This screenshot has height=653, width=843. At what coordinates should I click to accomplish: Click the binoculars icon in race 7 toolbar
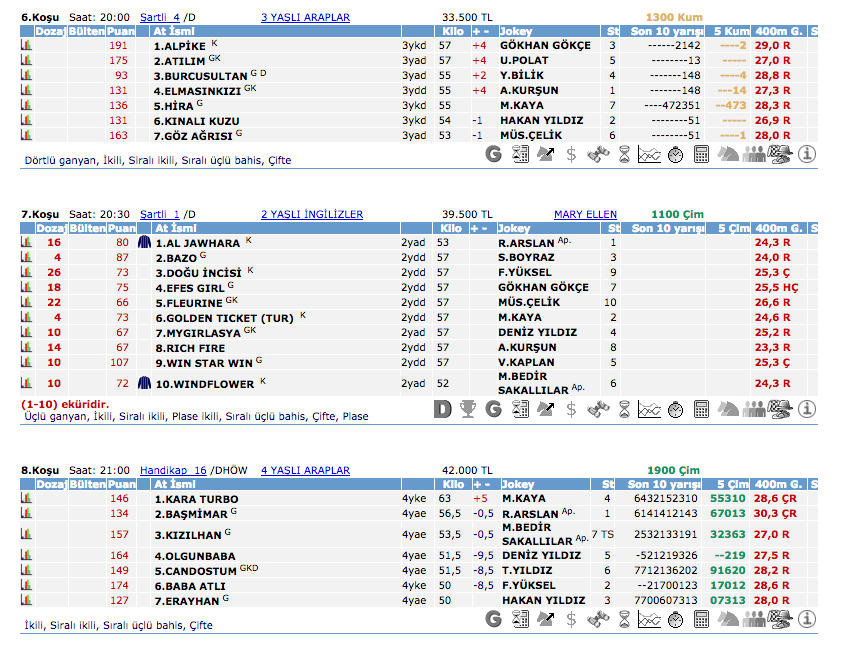[x=598, y=409]
